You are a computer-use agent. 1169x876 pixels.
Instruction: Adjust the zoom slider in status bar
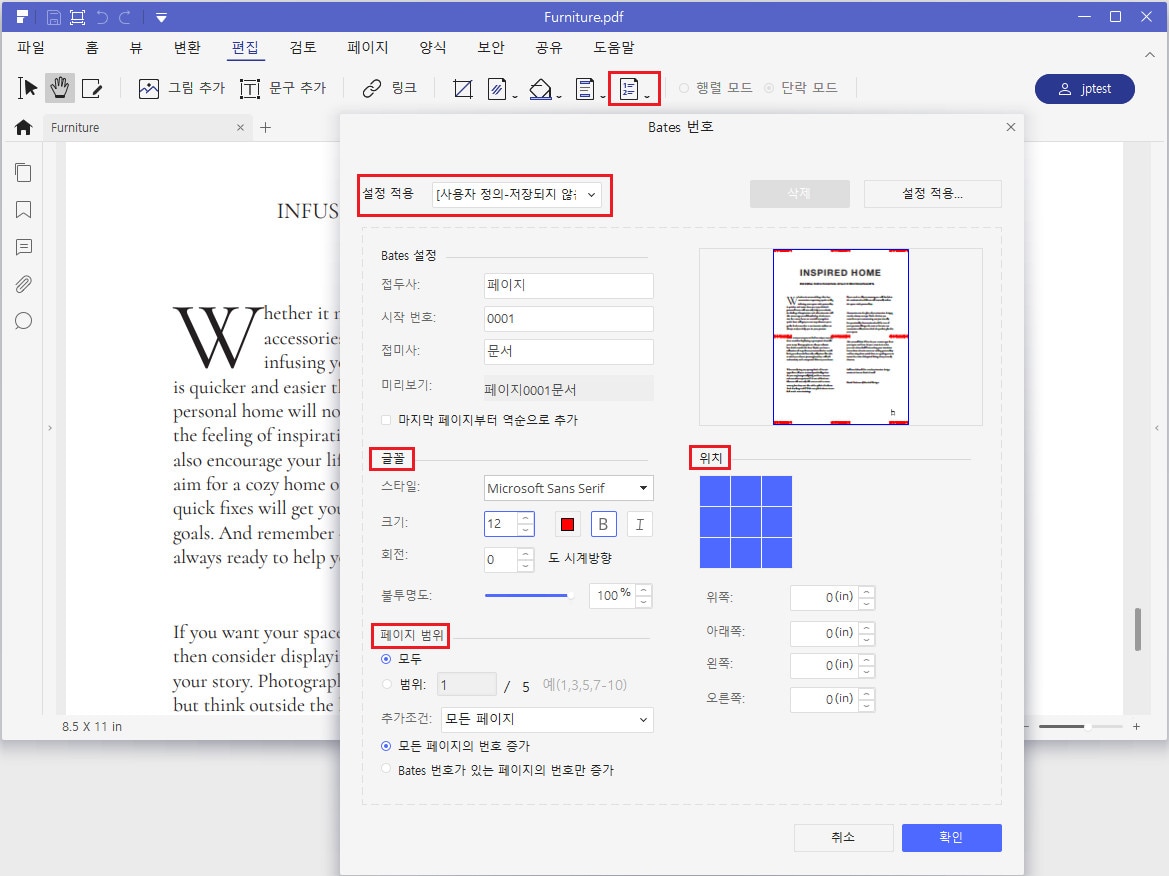(1080, 726)
